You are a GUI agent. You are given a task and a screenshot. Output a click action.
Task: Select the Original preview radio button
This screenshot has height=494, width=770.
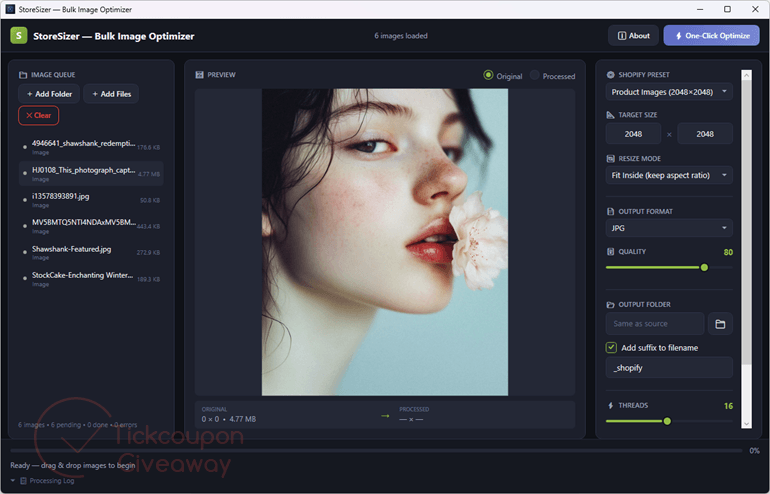point(488,75)
